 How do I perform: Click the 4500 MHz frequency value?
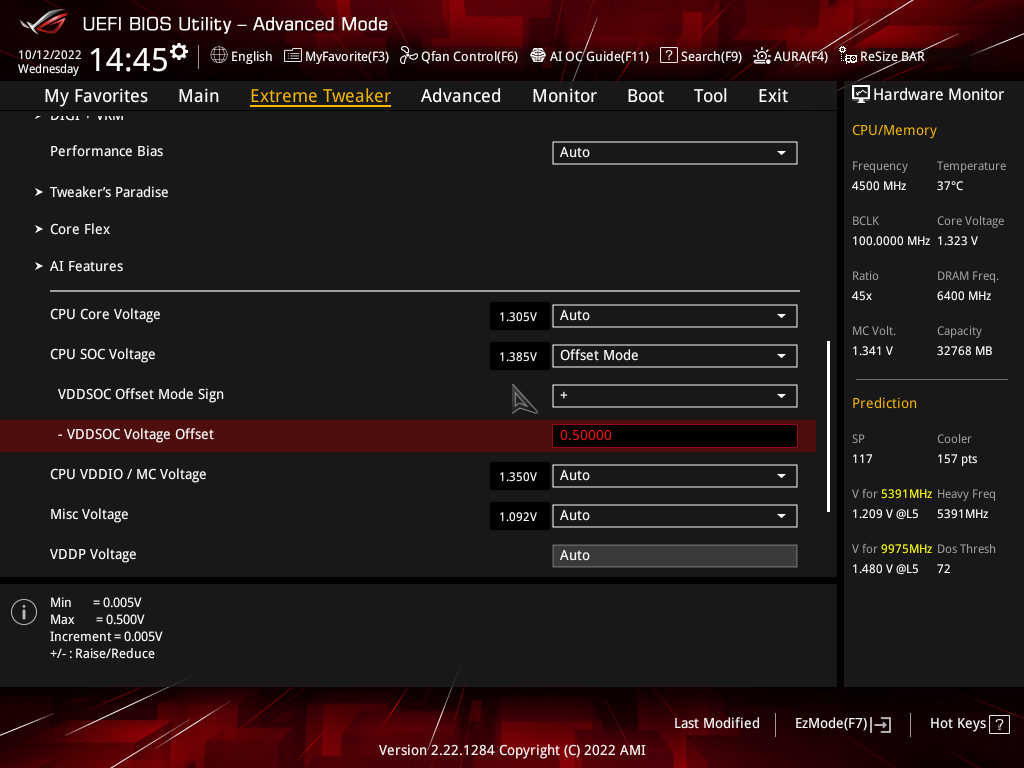(879, 186)
